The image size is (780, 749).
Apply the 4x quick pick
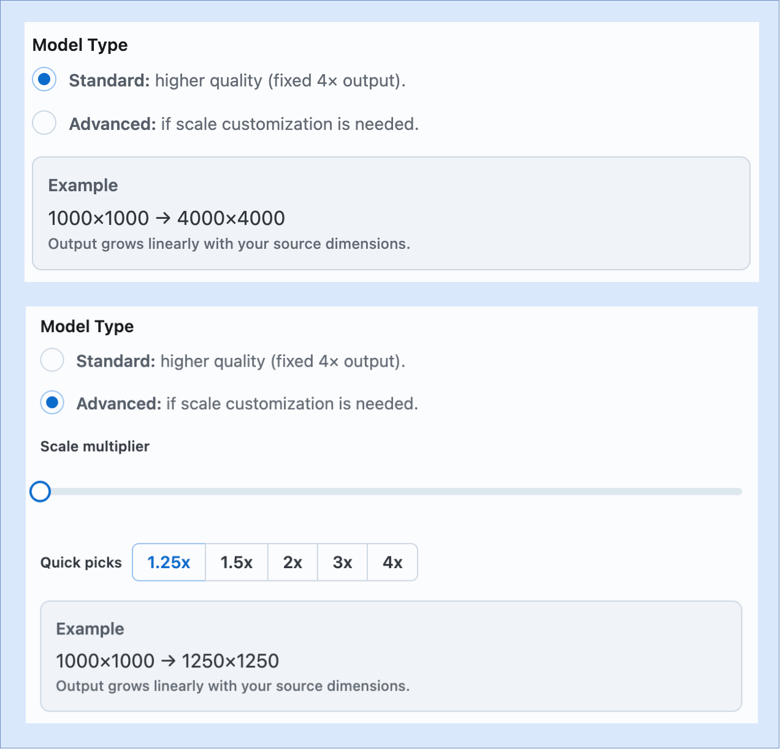coord(392,562)
